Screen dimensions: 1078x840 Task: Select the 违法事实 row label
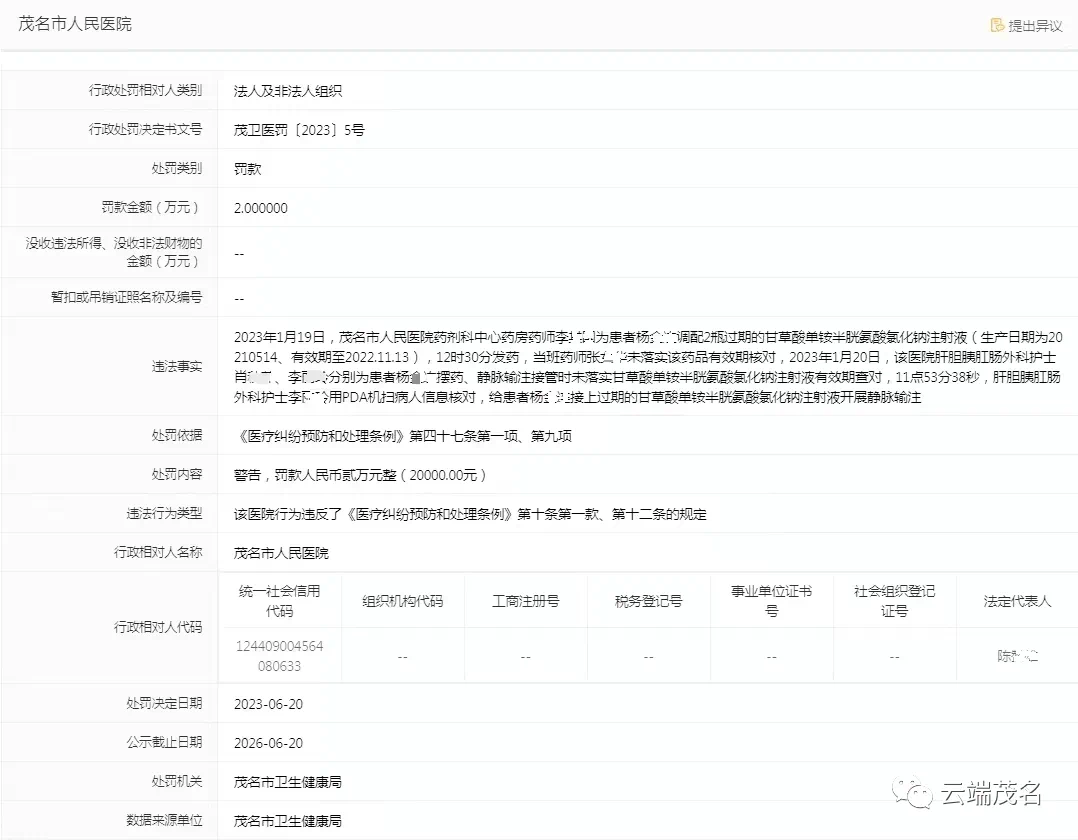point(177,366)
